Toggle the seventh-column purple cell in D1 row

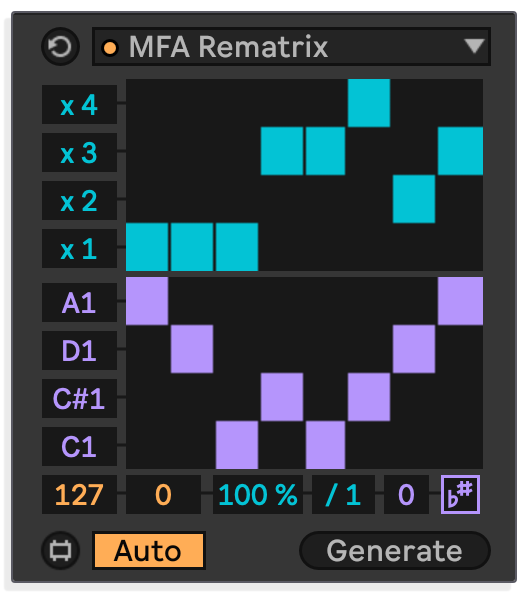click(x=414, y=349)
